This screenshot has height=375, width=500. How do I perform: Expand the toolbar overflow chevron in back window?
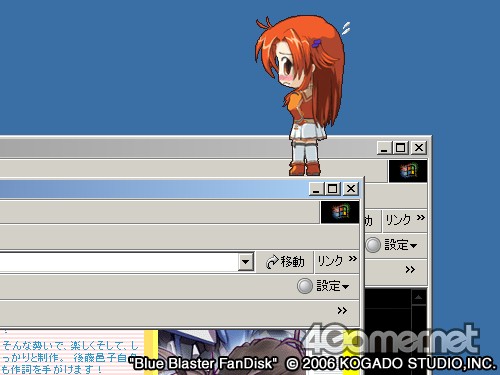click(x=410, y=270)
